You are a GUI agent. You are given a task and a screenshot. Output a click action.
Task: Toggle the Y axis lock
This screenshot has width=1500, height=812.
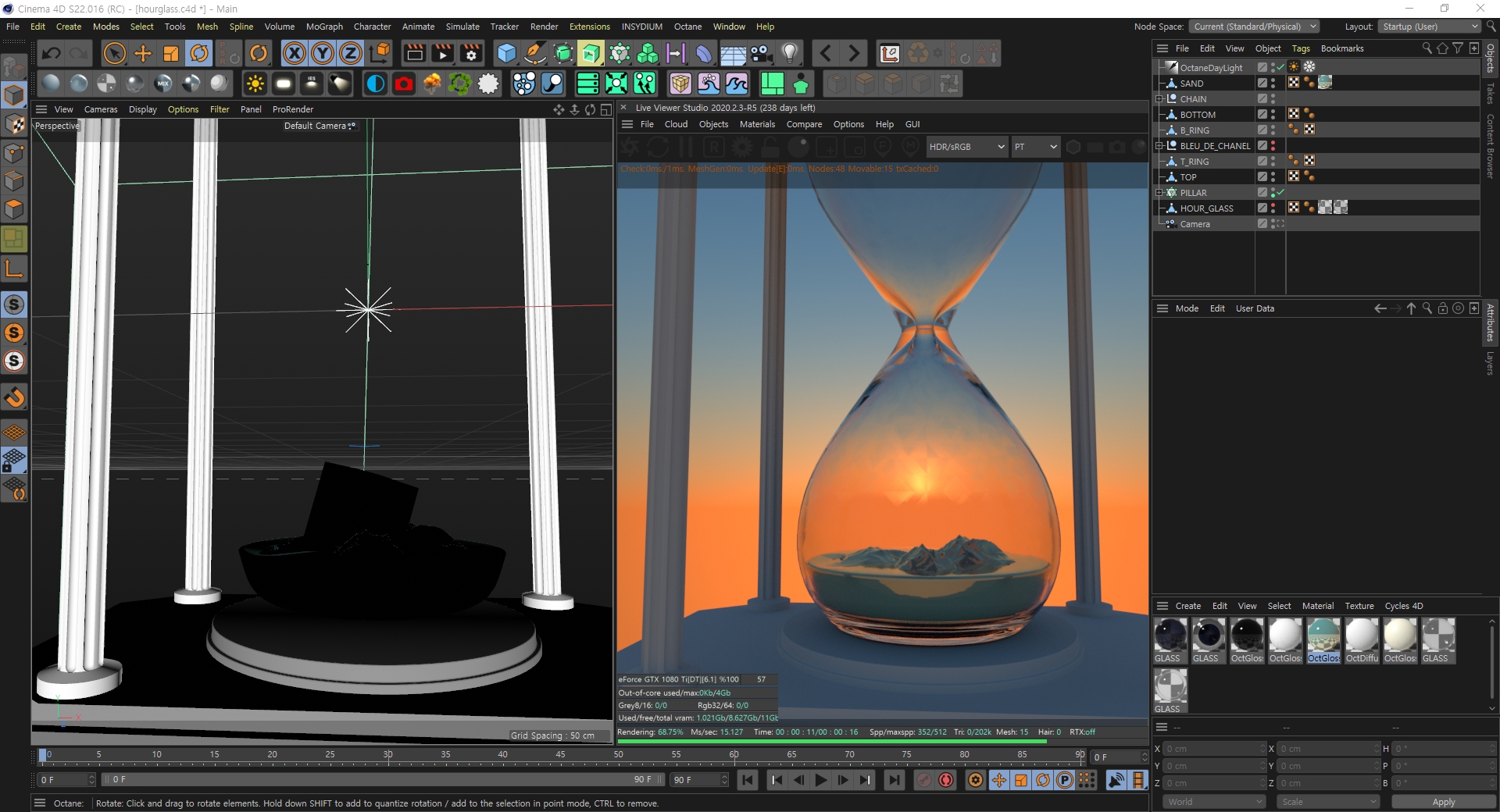[x=323, y=54]
